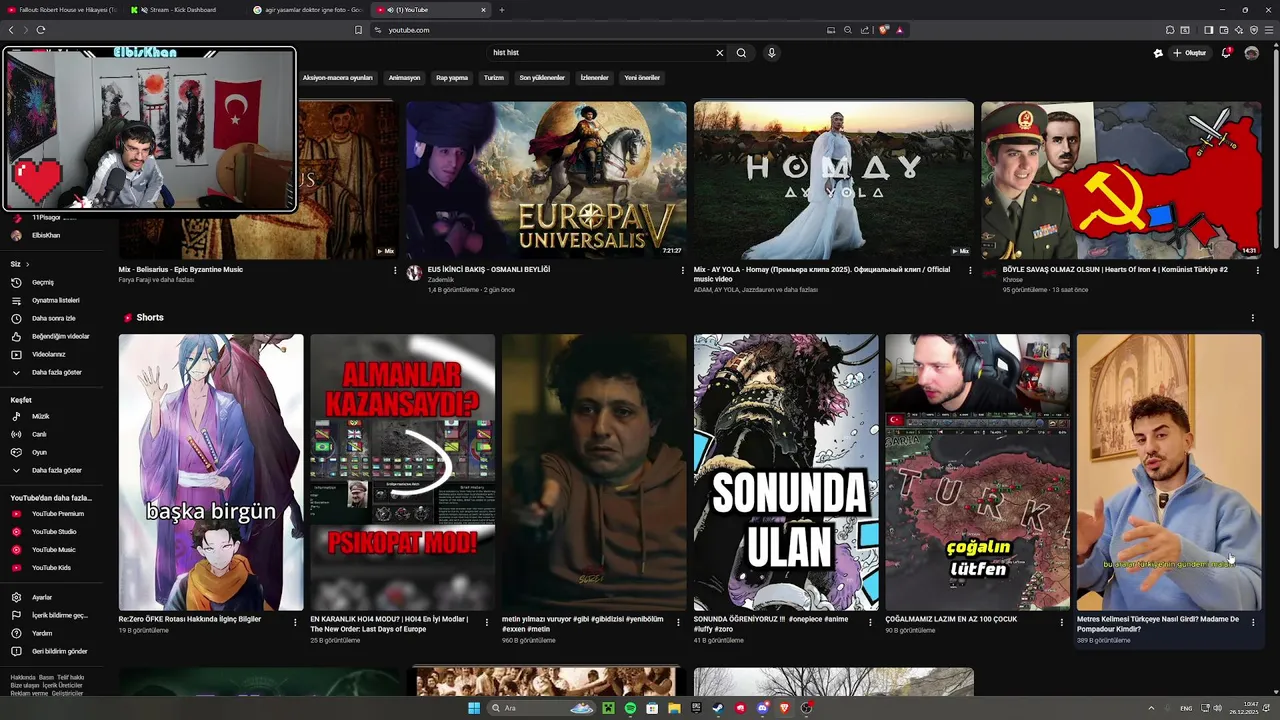Open Steam from the taskbar
Viewport: 1280px width, 720px height.
[x=718, y=708]
